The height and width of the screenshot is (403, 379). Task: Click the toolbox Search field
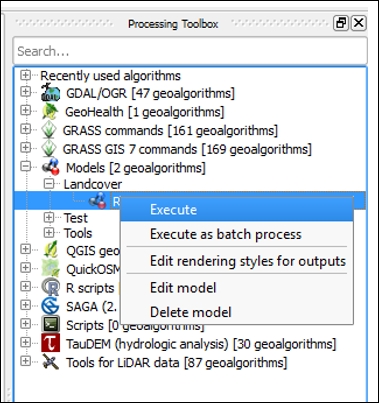[190, 51]
